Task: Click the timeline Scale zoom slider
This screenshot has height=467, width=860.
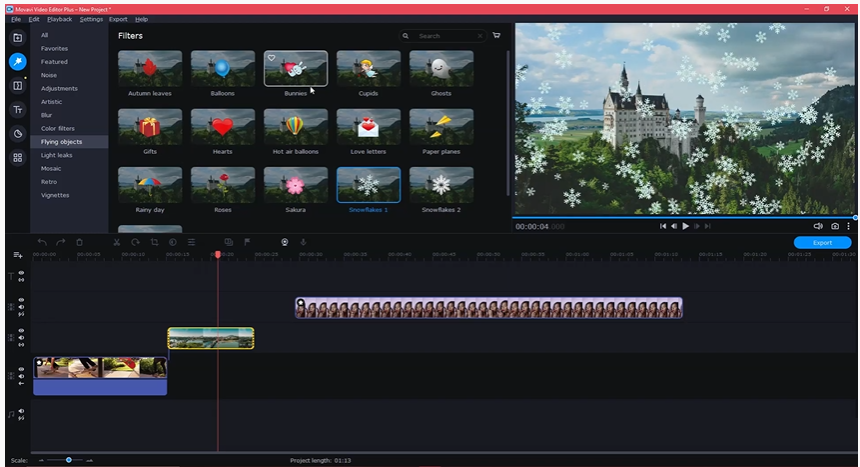Action: pos(68,460)
